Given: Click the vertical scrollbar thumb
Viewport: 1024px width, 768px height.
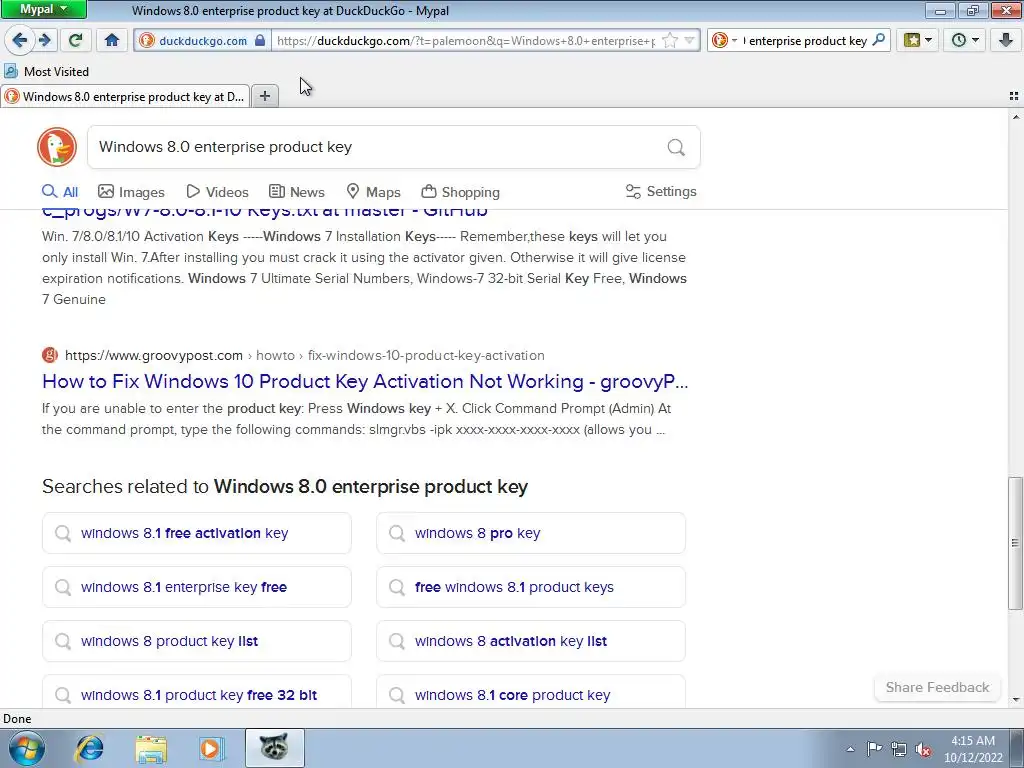Looking at the screenshot, I should point(1015,543).
